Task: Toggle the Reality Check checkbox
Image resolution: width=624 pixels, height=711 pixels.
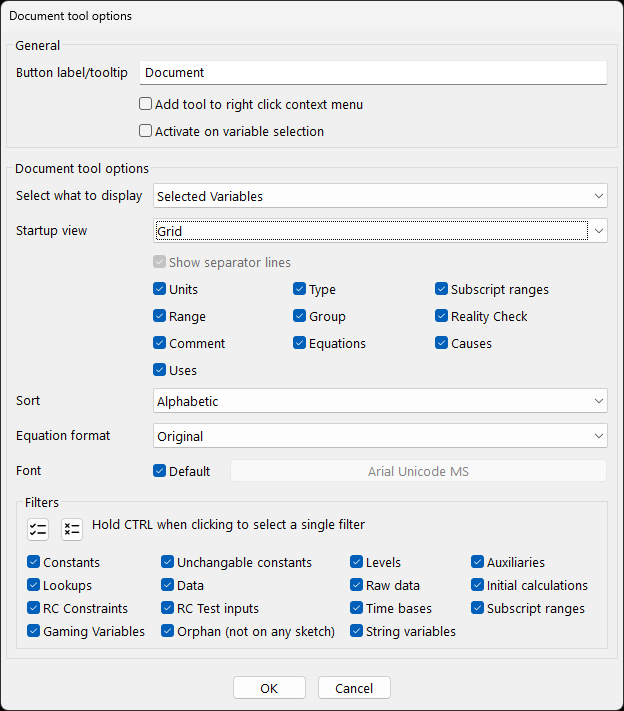Action: pos(442,316)
